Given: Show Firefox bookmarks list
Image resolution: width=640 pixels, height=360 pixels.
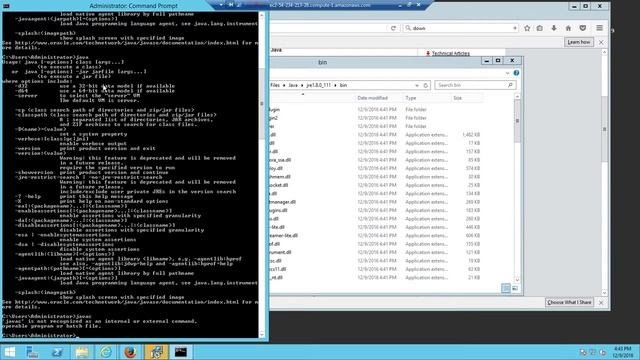Looking at the screenshot, I should (540, 28).
